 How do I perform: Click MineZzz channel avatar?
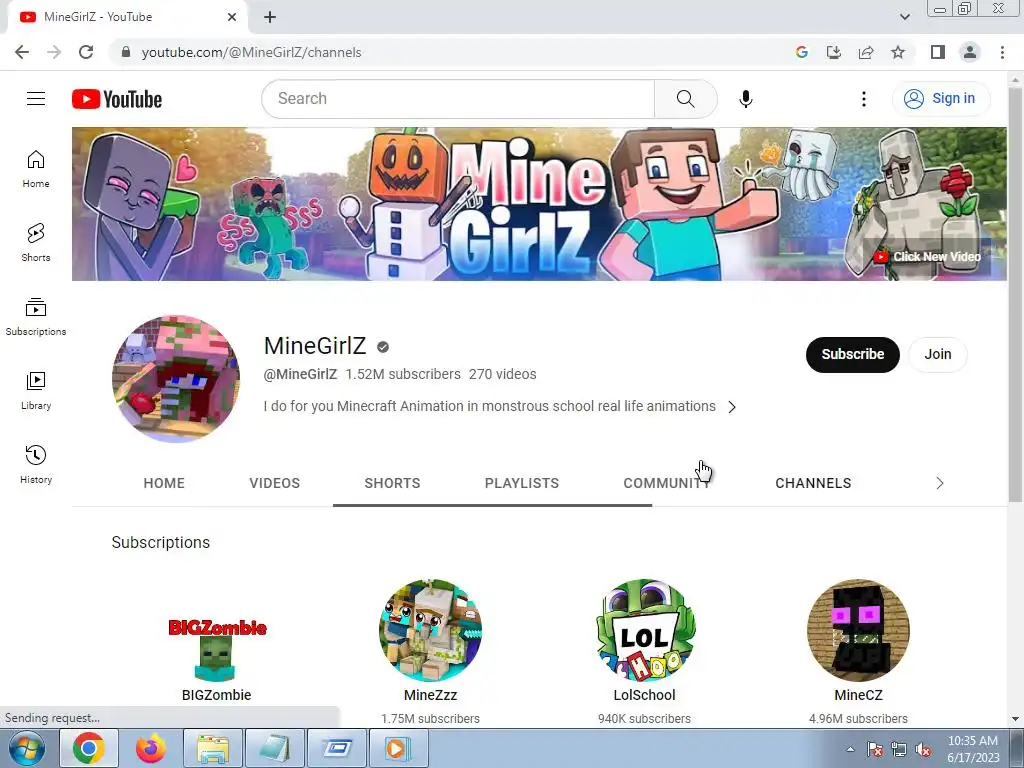(430, 631)
